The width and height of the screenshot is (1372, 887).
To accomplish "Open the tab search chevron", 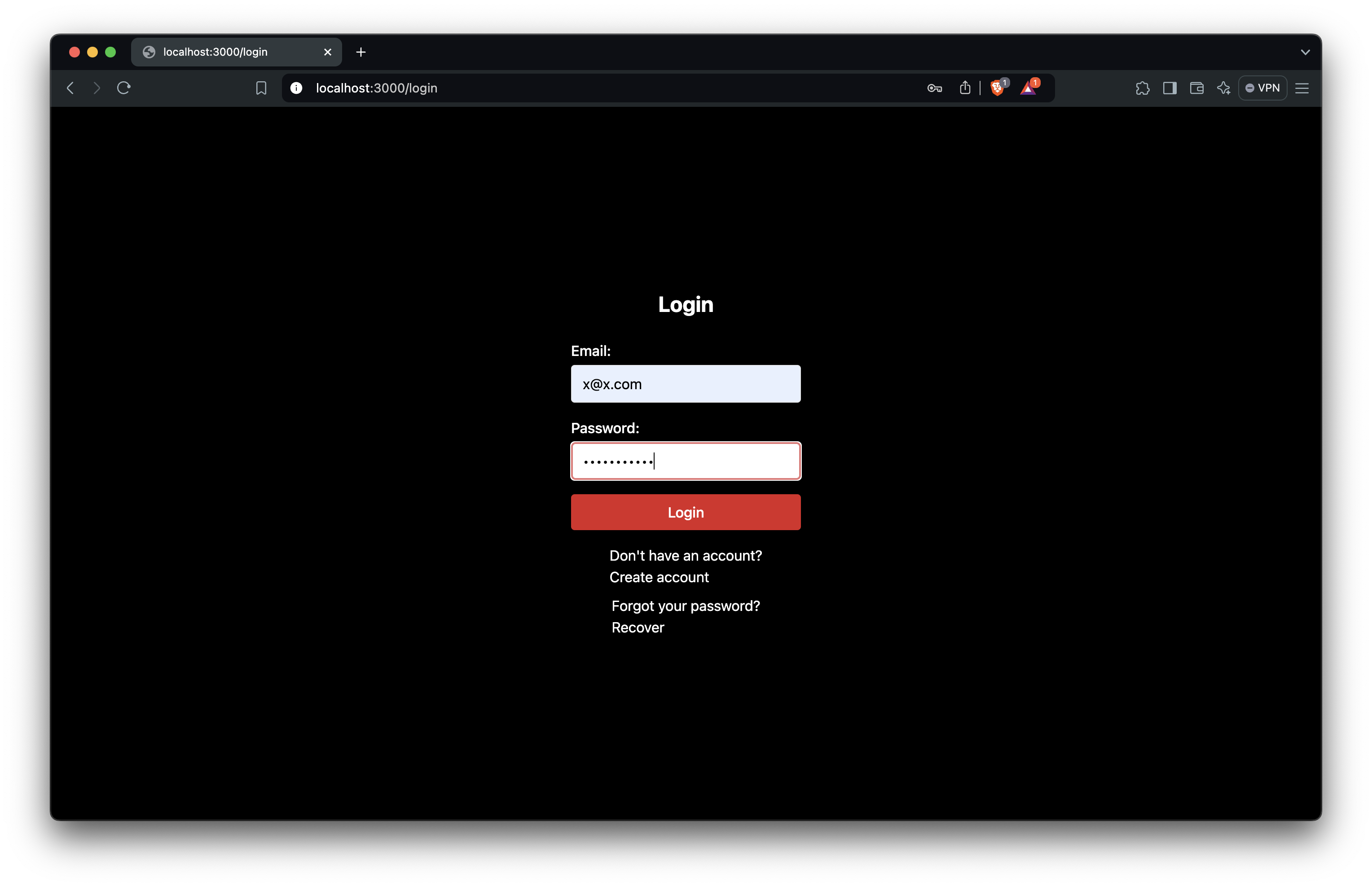I will pos(1305,52).
